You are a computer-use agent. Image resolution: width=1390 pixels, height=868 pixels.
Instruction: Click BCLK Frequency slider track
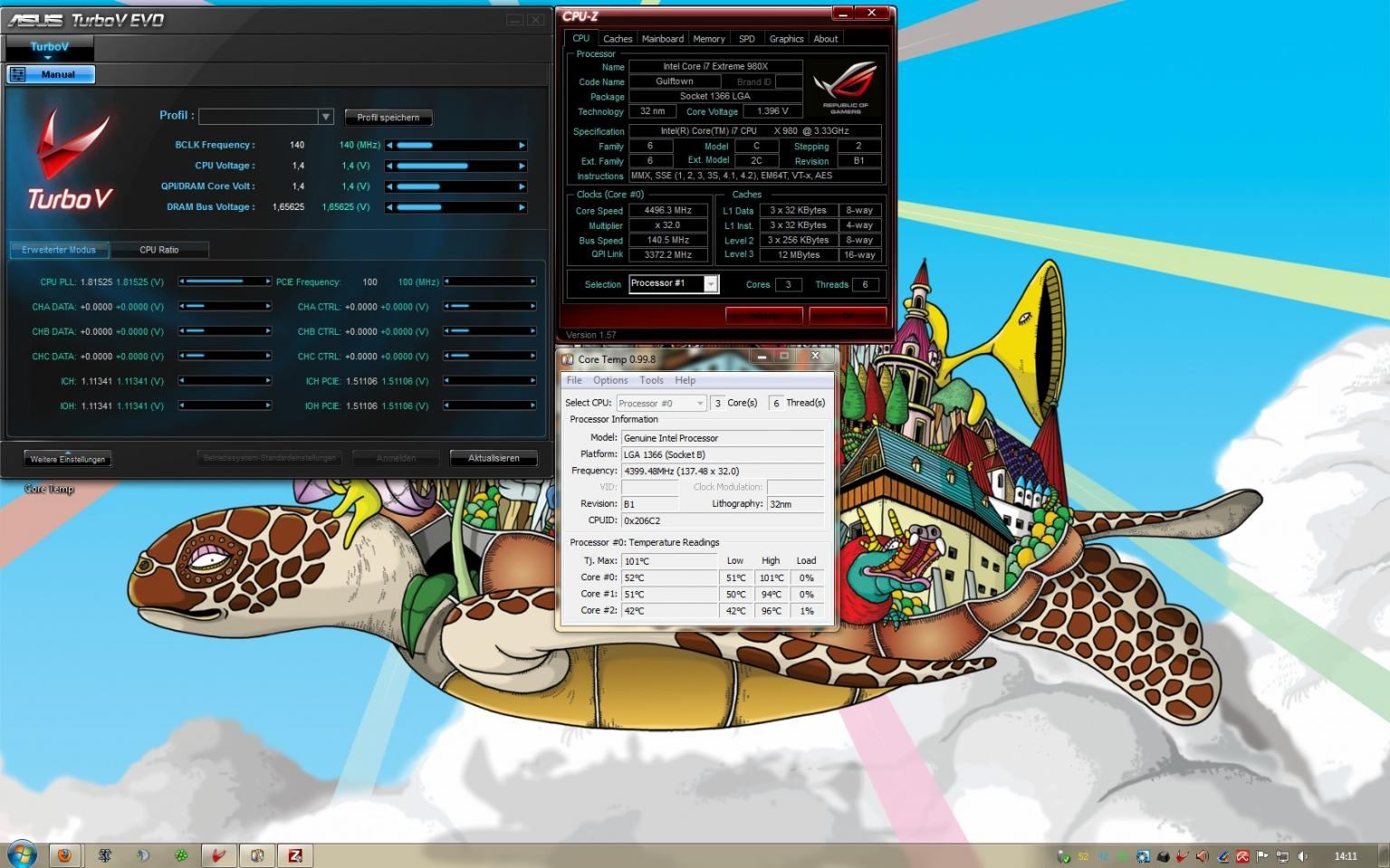click(455, 145)
